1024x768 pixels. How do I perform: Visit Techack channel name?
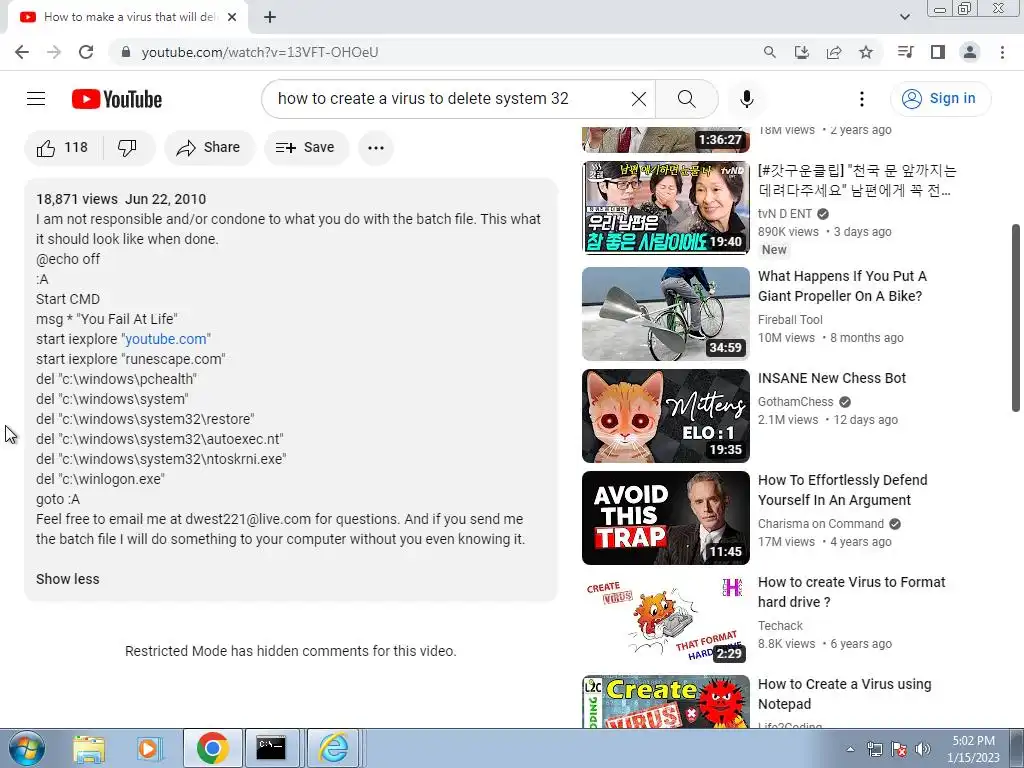[780, 626]
